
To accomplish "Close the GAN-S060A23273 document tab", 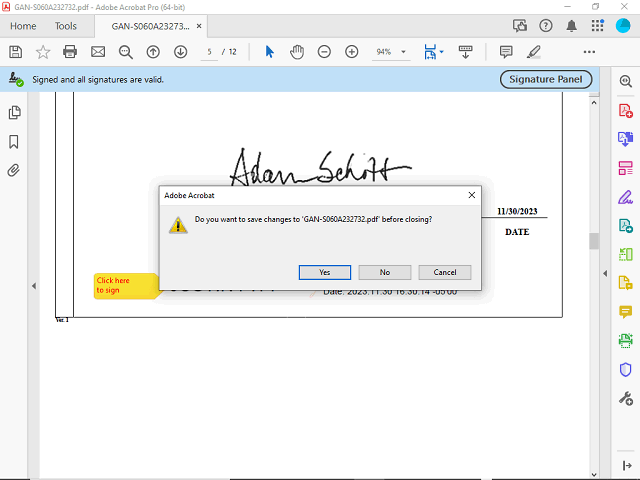I will tap(199, 26).
